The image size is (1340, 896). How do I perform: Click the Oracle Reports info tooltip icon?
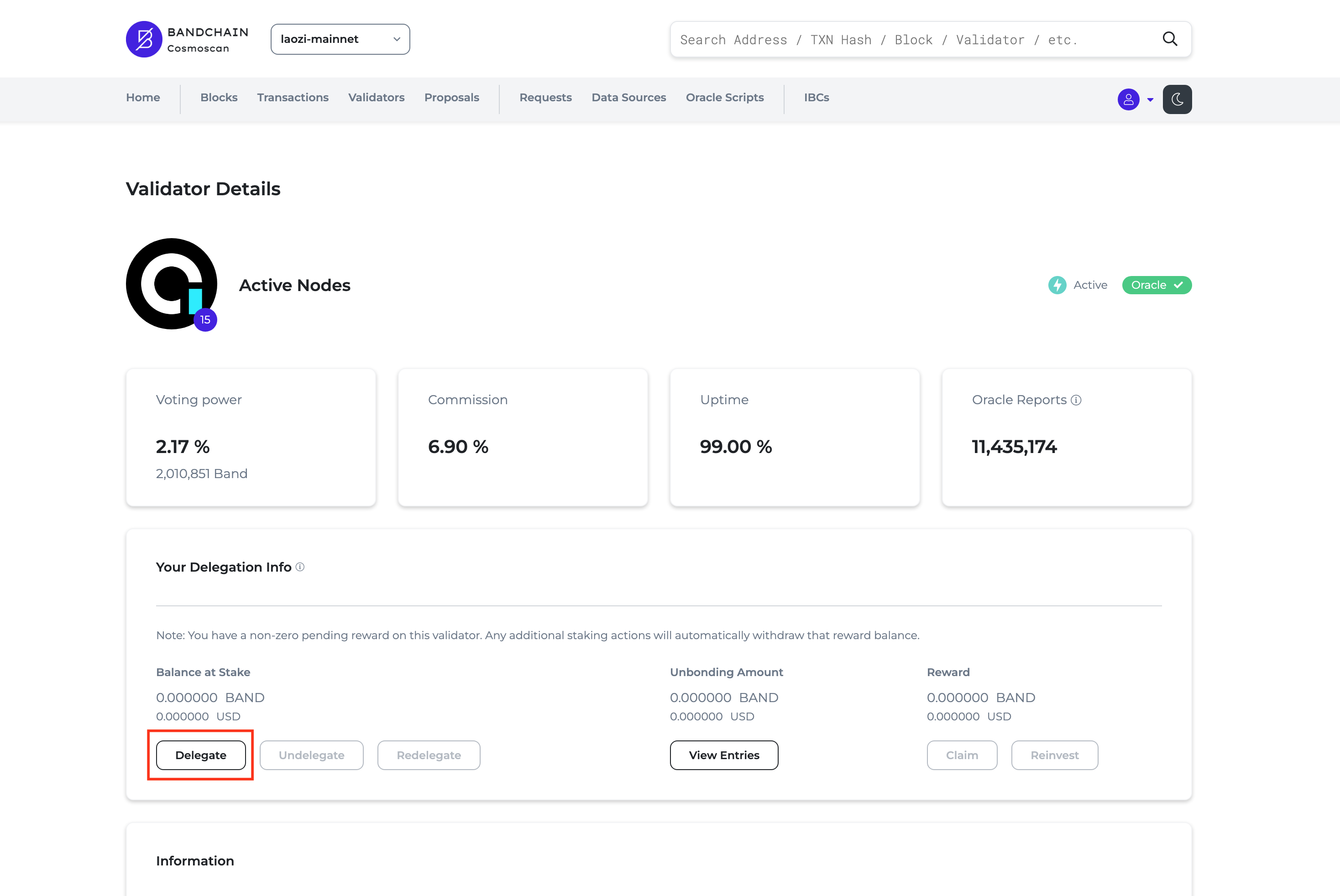(1078, 400)
